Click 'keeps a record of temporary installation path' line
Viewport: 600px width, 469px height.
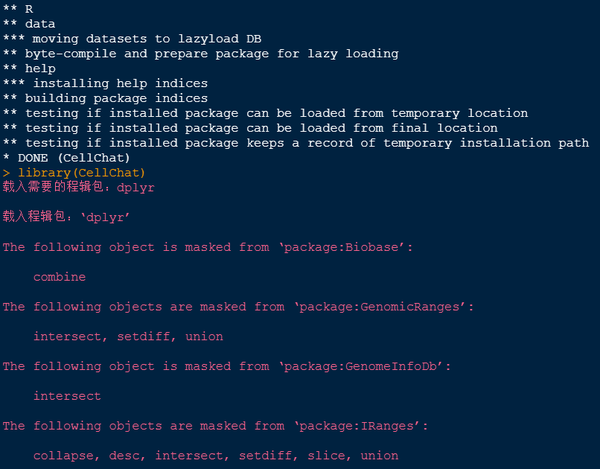pyautogui.click(x=295, y=143)
